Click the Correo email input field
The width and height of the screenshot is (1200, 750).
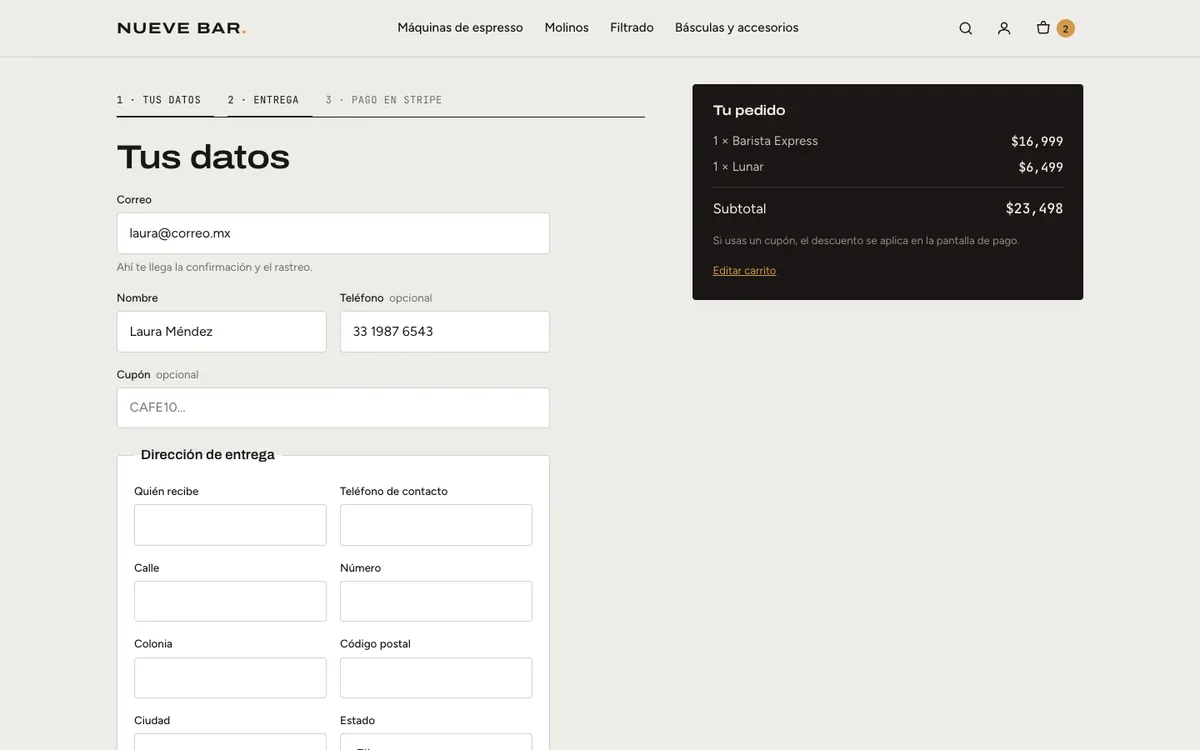click(333, 233)
